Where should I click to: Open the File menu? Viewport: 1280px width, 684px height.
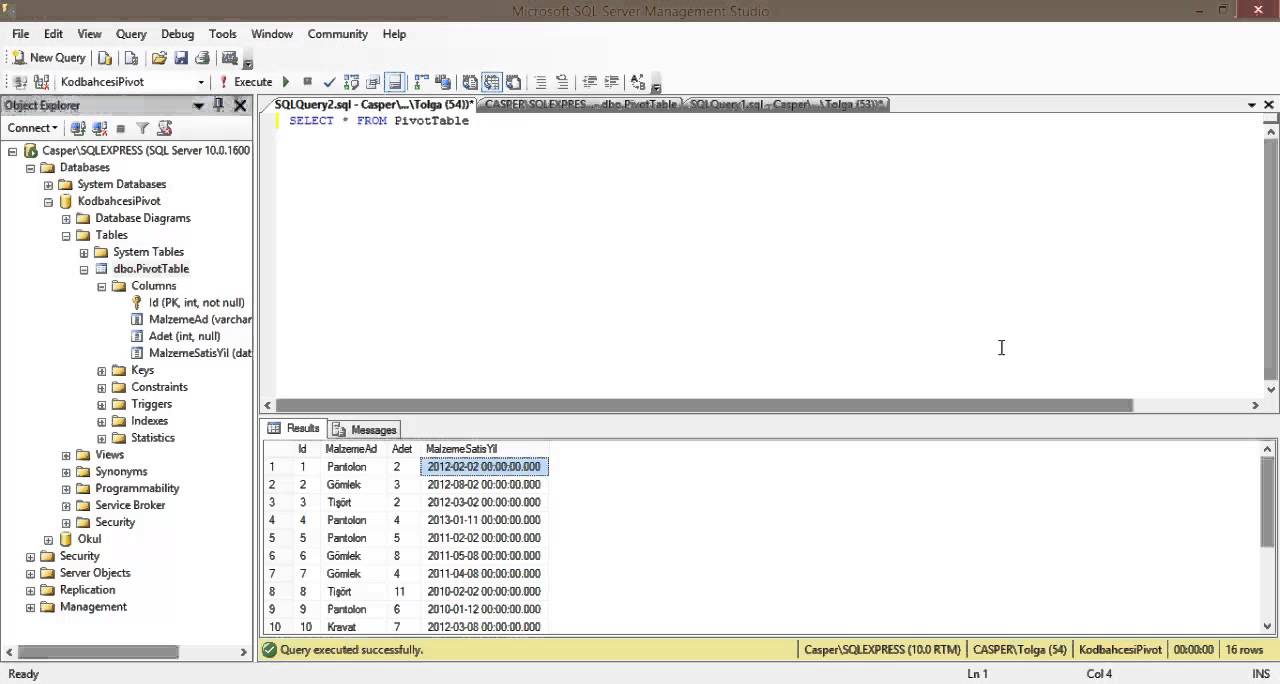pos(20,34)
